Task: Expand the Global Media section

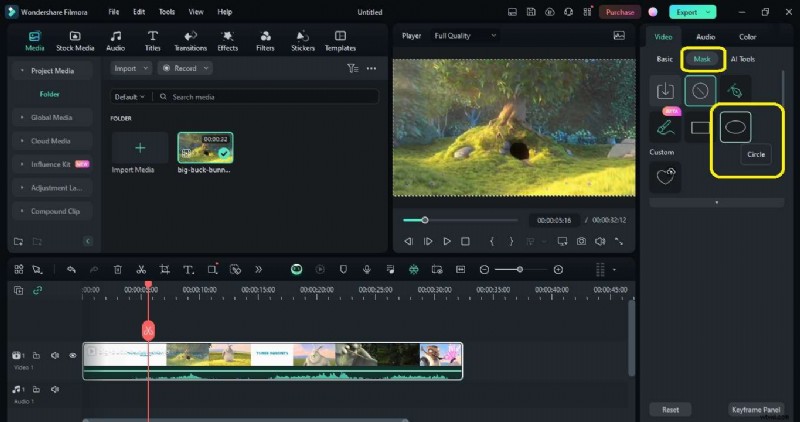Action: coord(51,117)
